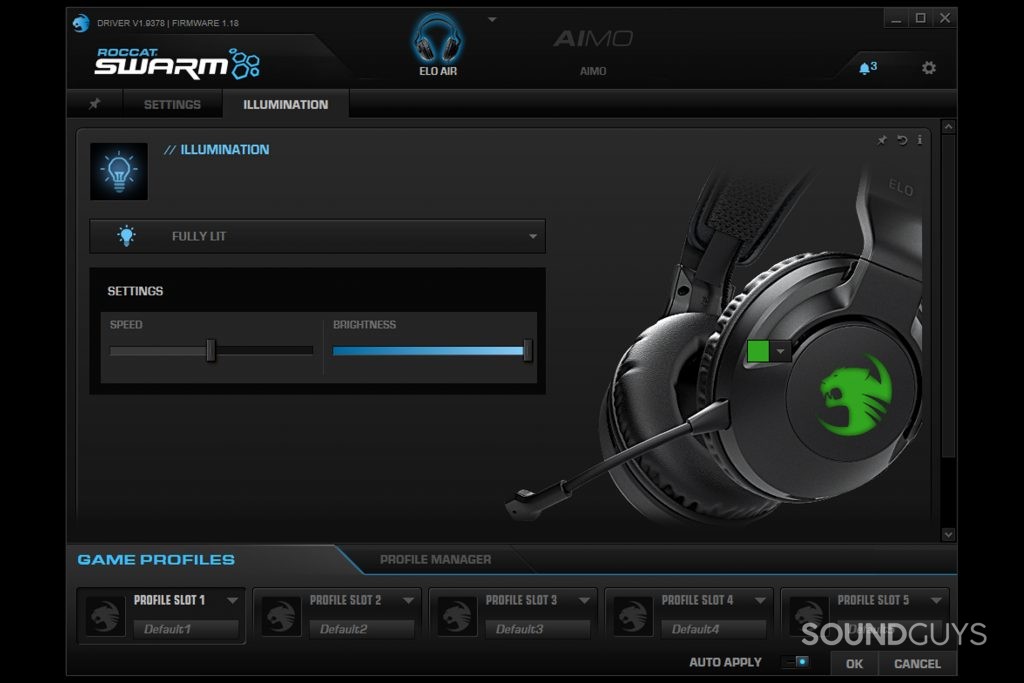Click the Profile Slot 3 Roccat icon
This screenshot has width=1024, height=683.
point(457,616)
